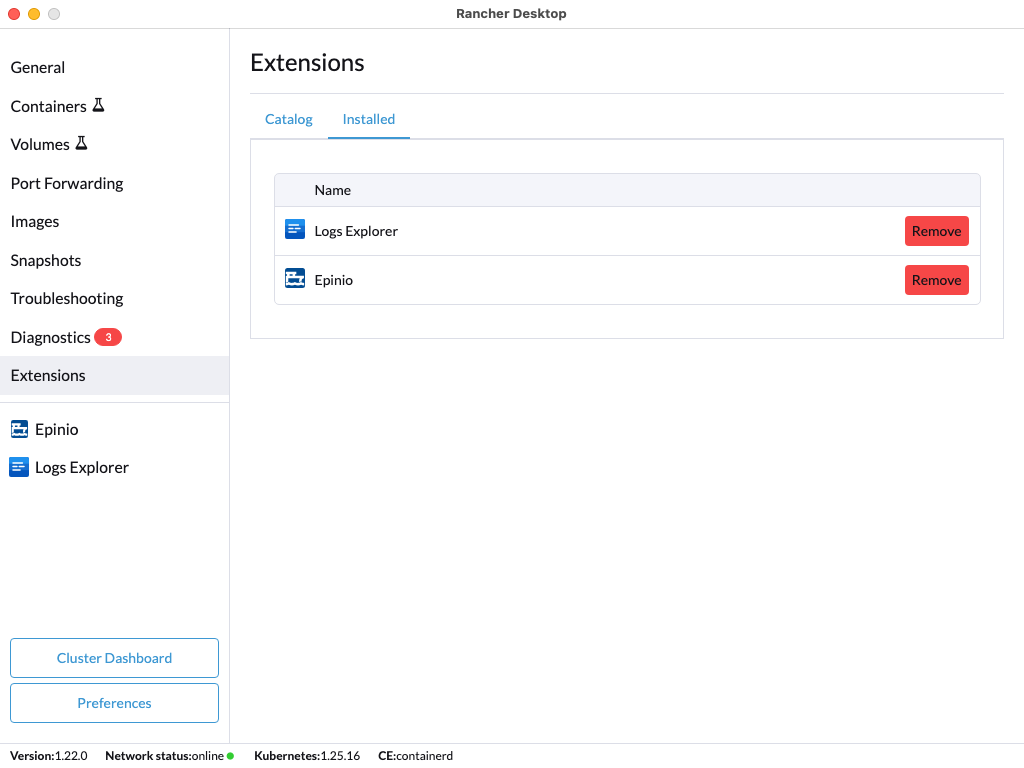This screenshot has width=1024, height=768.
Task: Open the Cluster Dashboard
Action: click(114, 658)
